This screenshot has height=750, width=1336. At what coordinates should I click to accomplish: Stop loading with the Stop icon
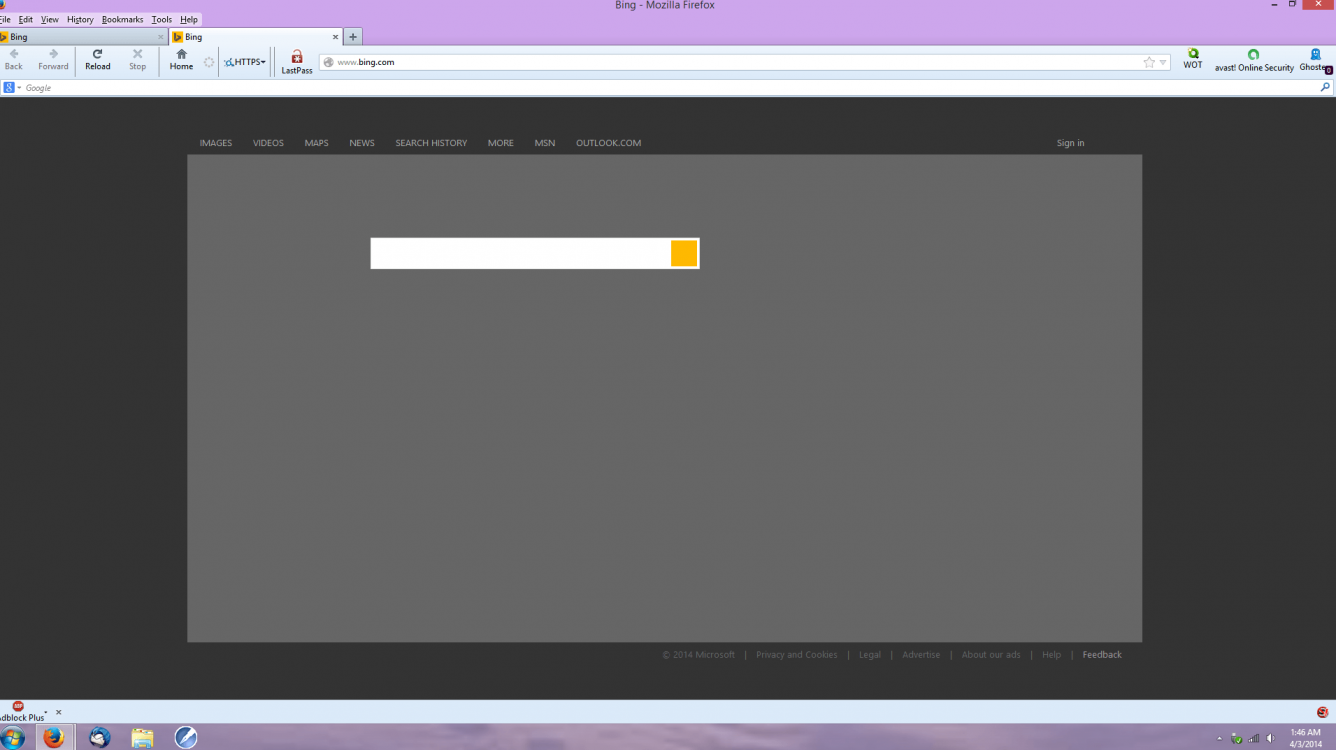pyautogui.click(x=137, y=60)
